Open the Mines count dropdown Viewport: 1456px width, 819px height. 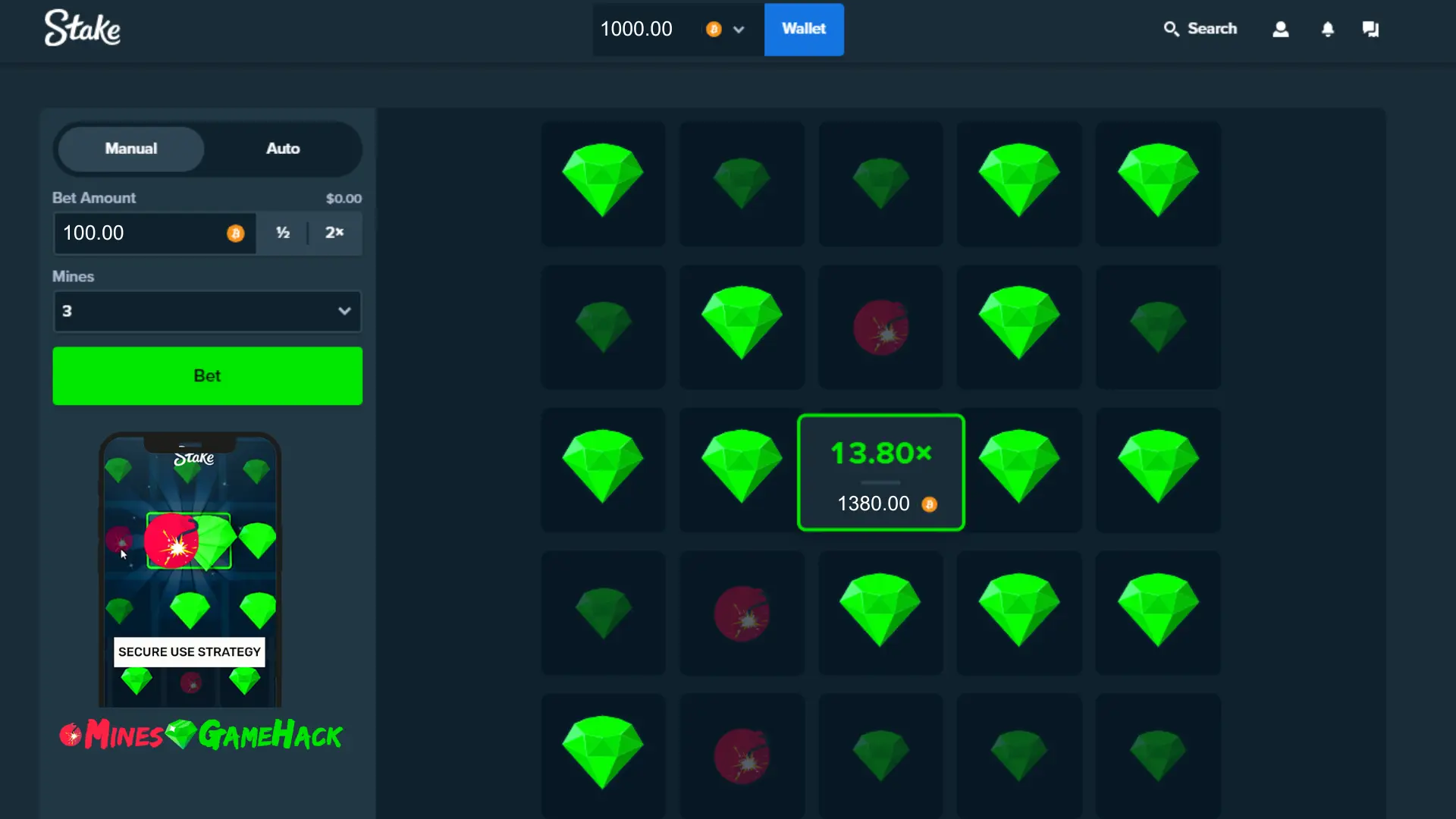207,311
